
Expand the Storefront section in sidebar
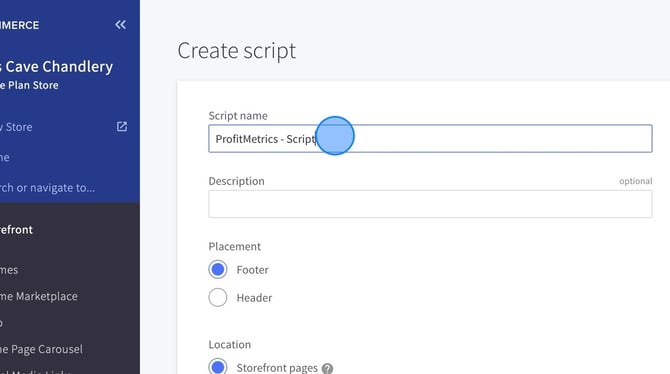16,230
